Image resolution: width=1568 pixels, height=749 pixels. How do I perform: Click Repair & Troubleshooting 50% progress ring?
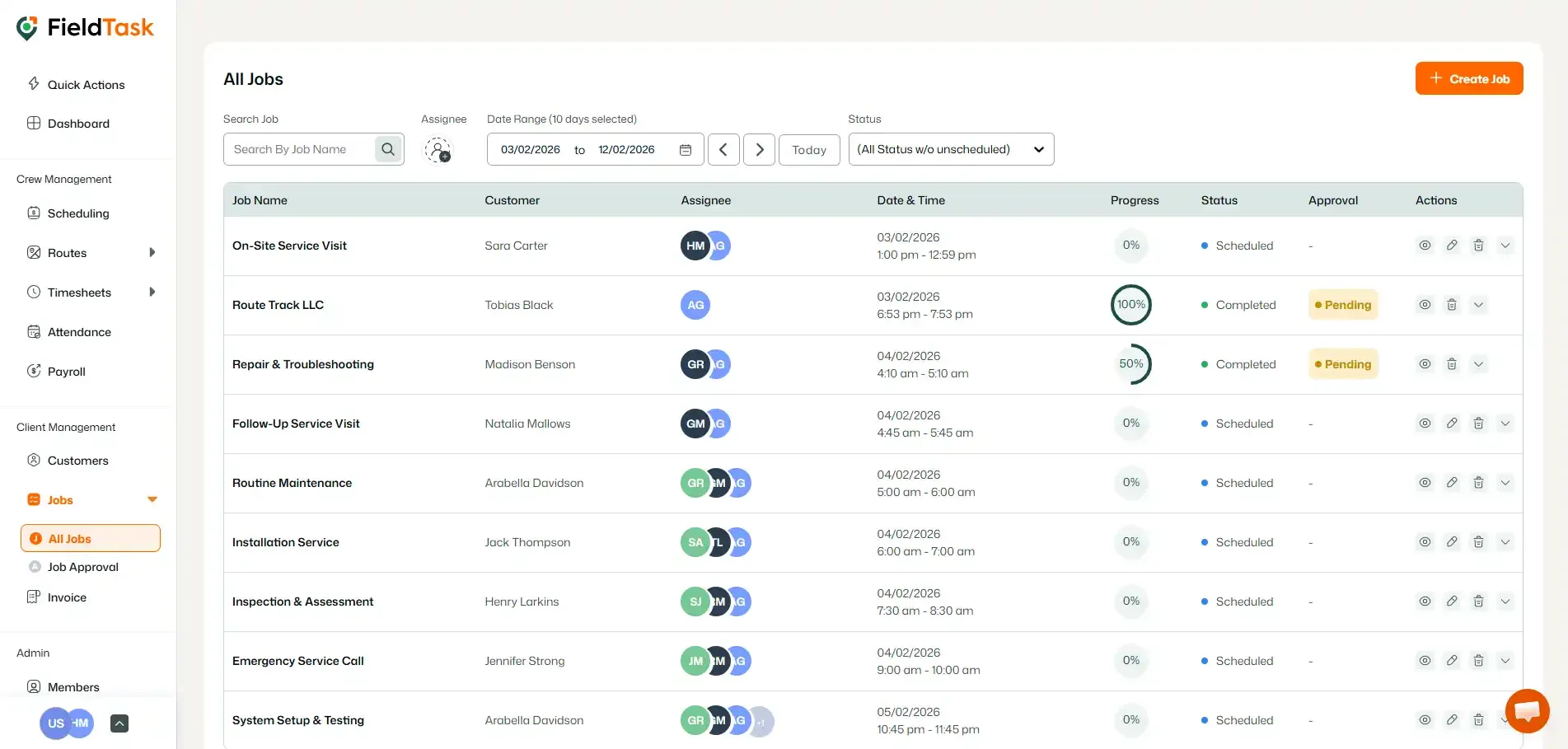pyautogui.click(x=1130, y=364)
